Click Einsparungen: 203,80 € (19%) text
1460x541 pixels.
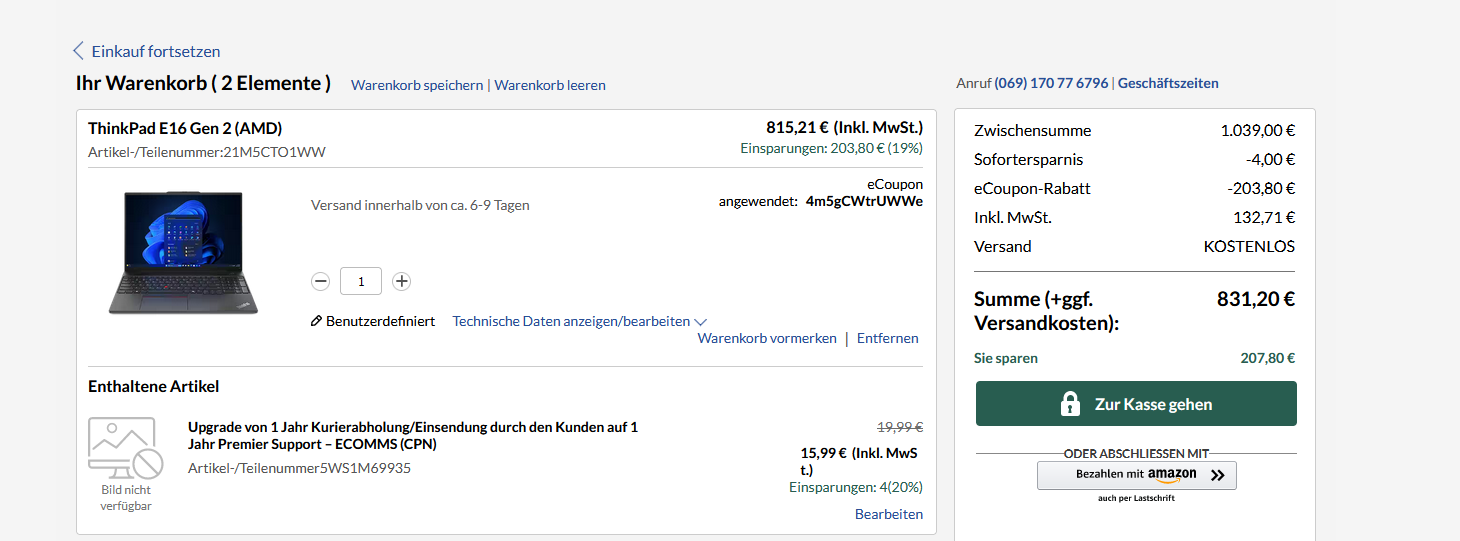tap(832, 148)
